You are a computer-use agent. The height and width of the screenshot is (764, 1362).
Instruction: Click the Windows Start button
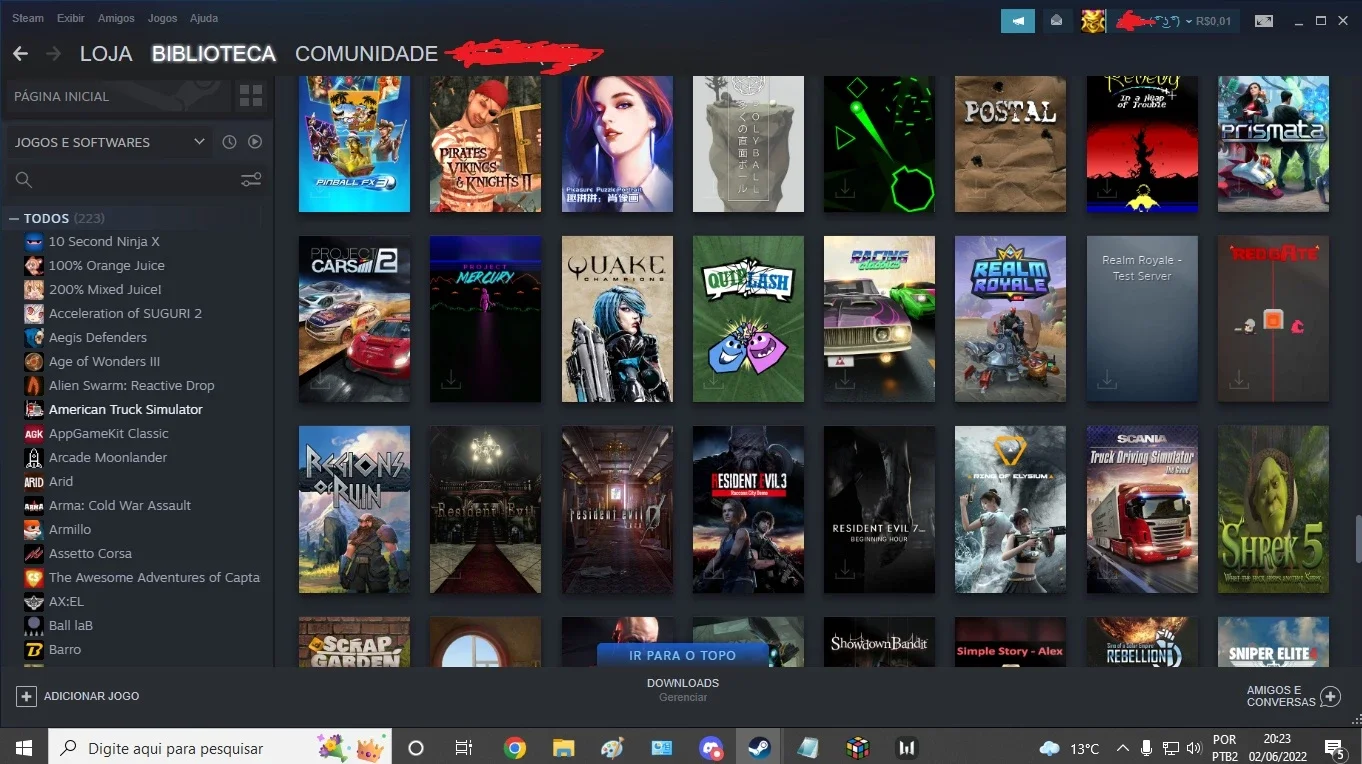tap(23, 747)
